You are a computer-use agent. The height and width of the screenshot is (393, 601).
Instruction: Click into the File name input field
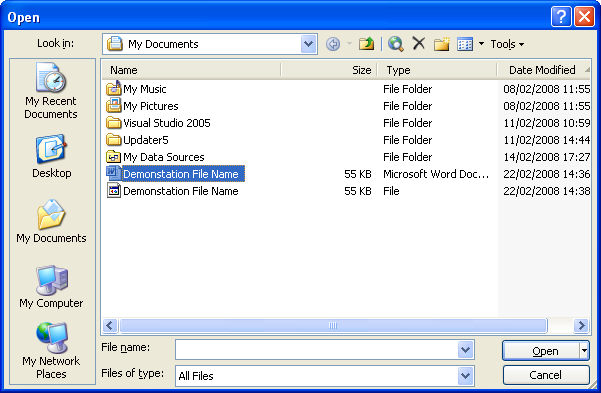pos(316,349)
